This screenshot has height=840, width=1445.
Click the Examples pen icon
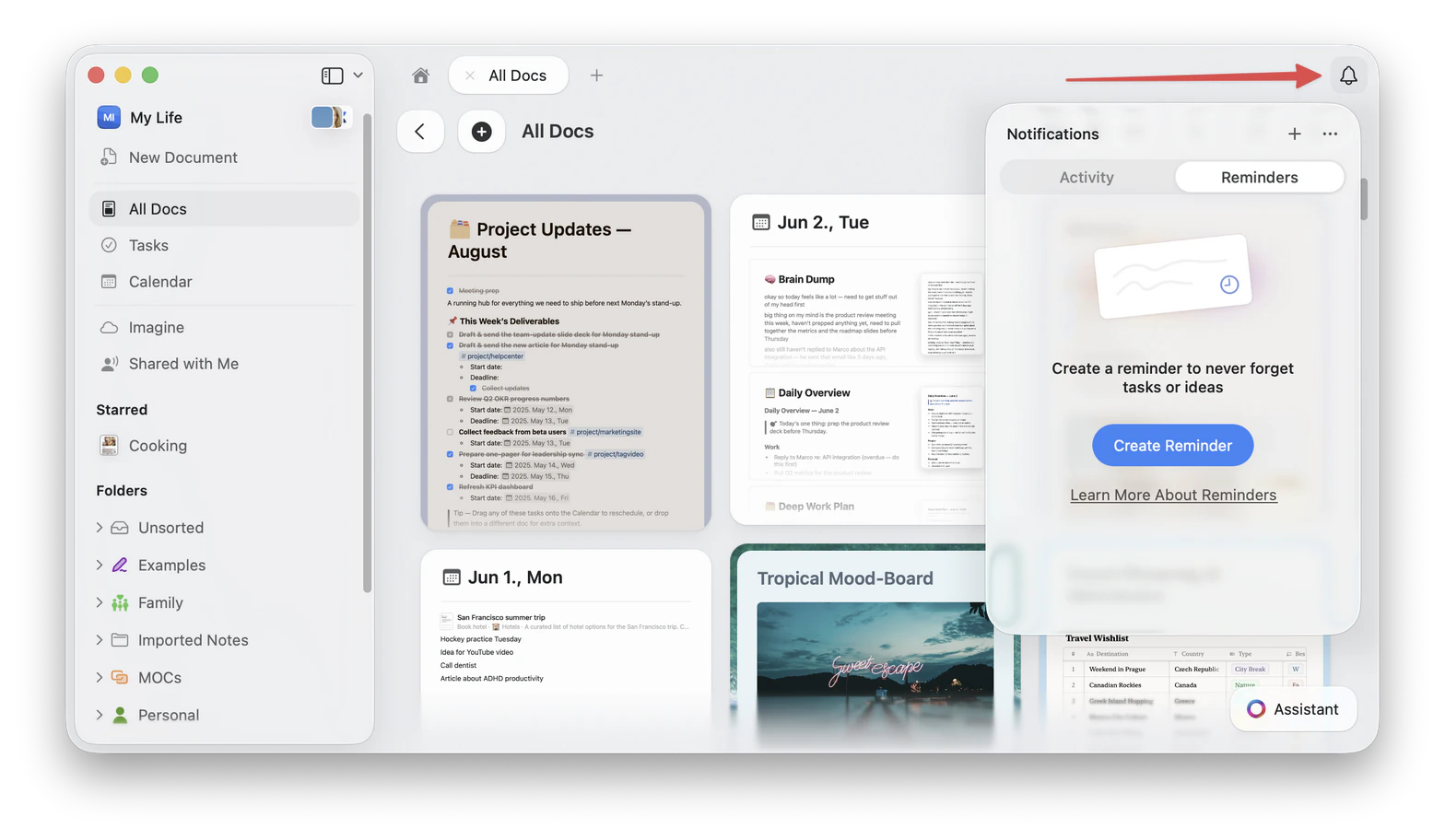point(120,565)
